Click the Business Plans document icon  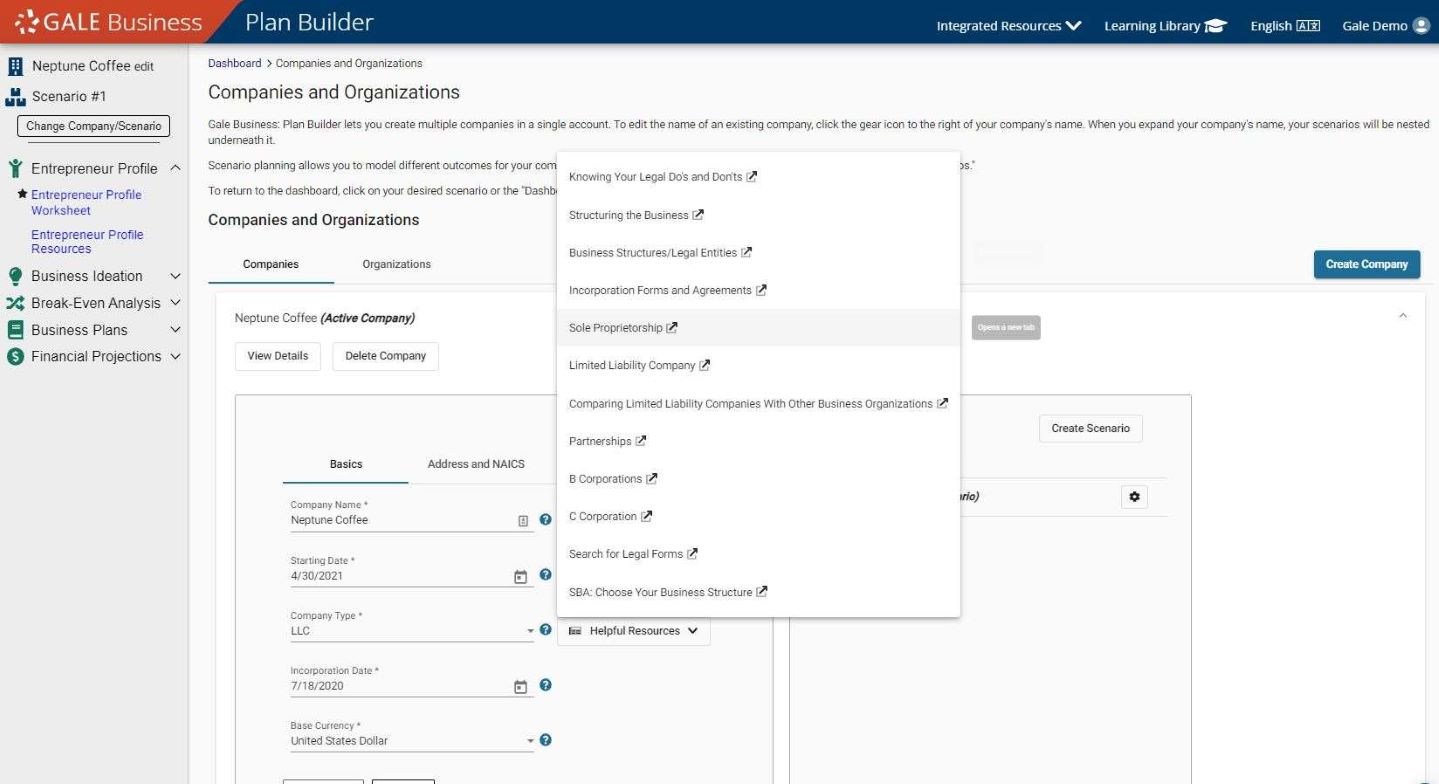pyautogui.click(x=15, y=330)
